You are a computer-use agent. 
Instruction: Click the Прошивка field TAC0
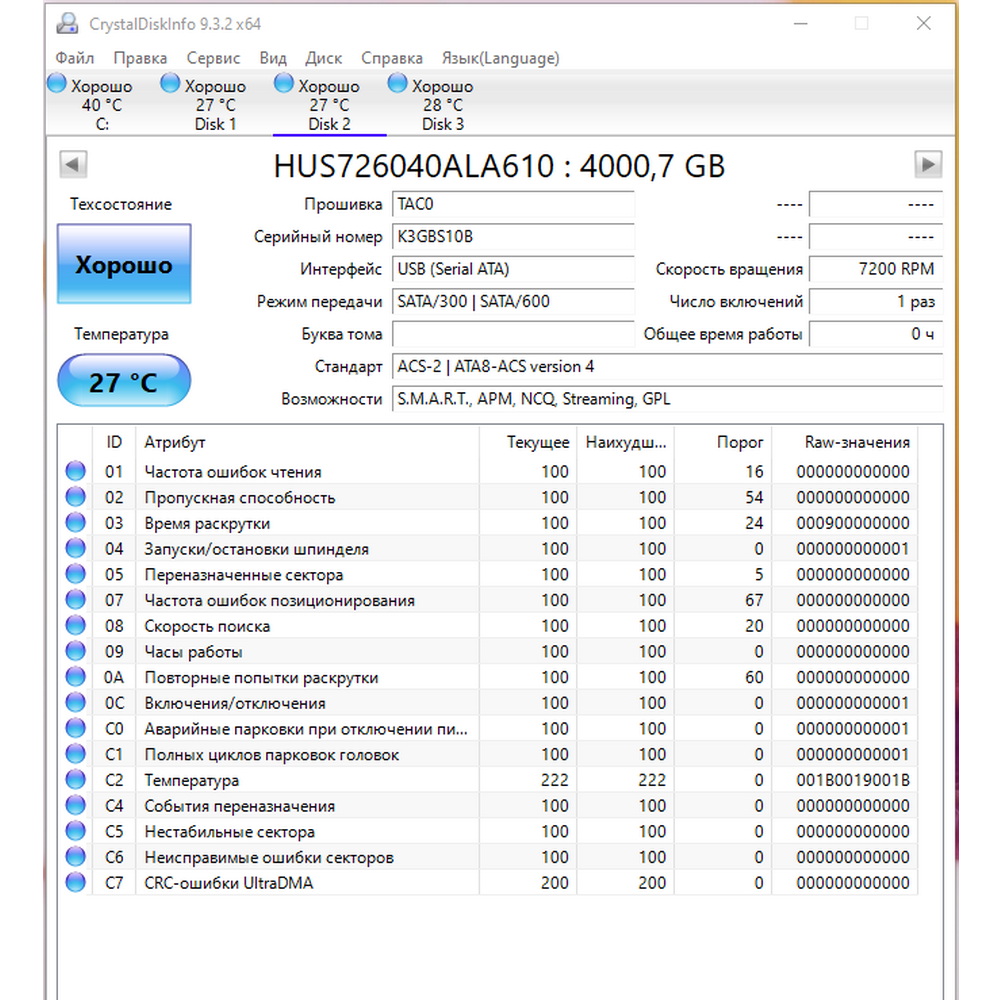(513, 204)
